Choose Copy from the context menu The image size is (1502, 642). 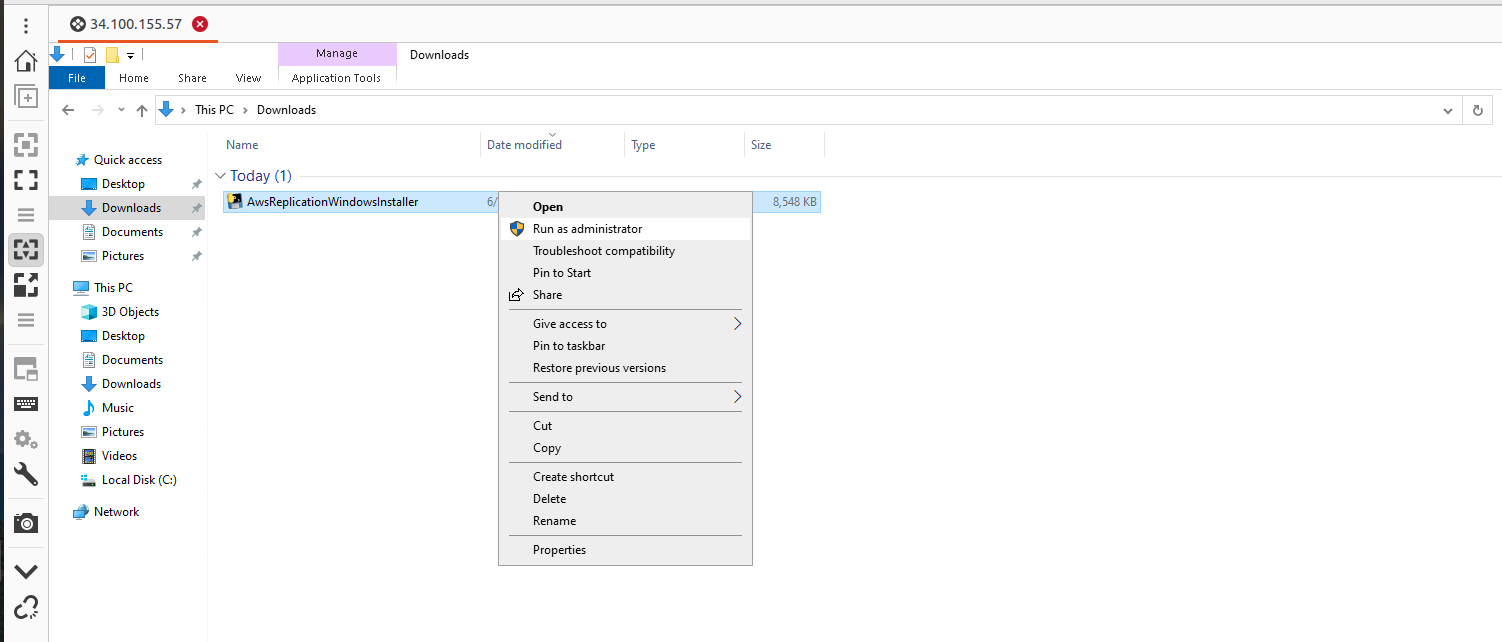click(x=625, y=448)
